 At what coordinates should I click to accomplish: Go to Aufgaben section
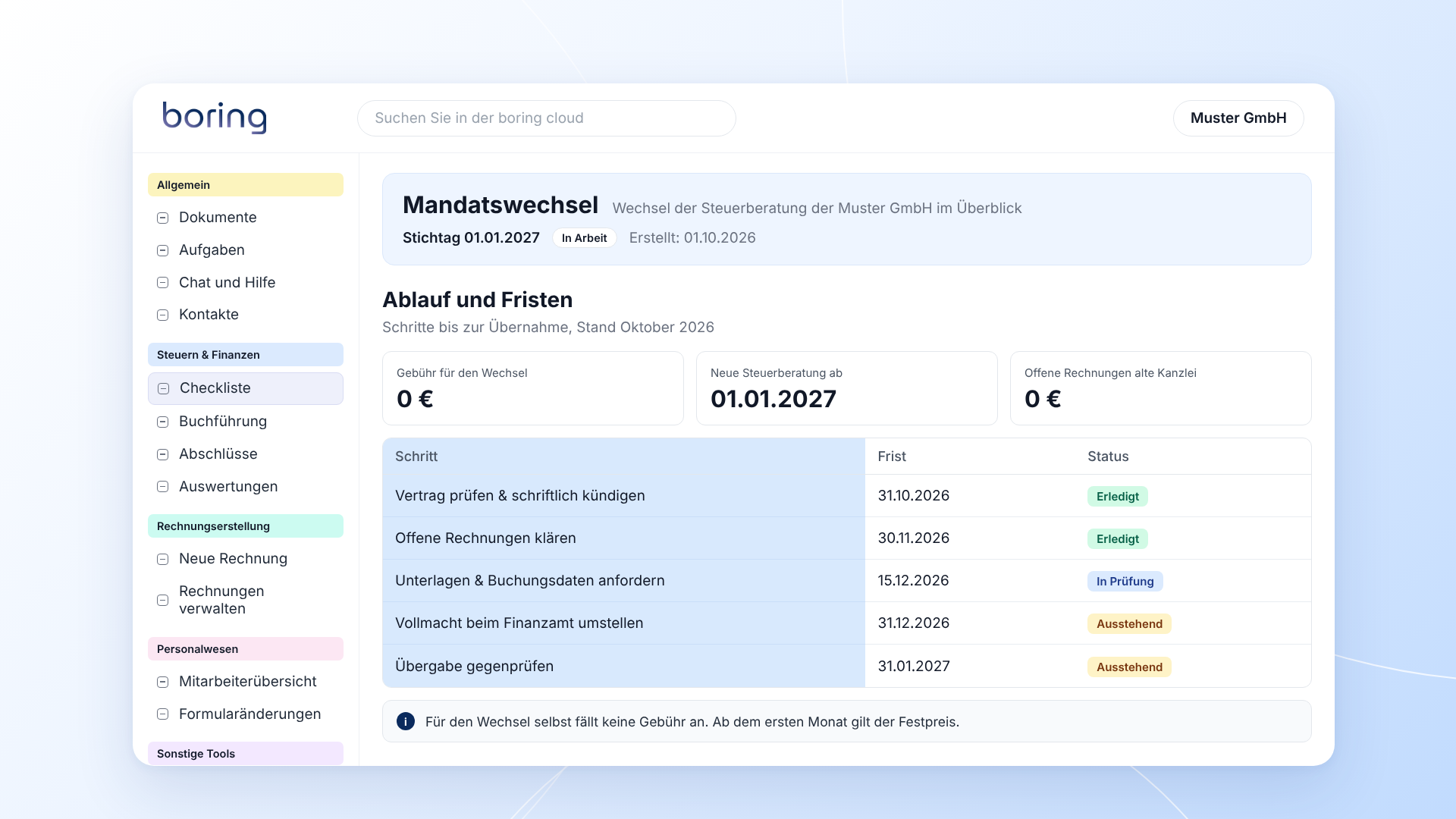246,250
